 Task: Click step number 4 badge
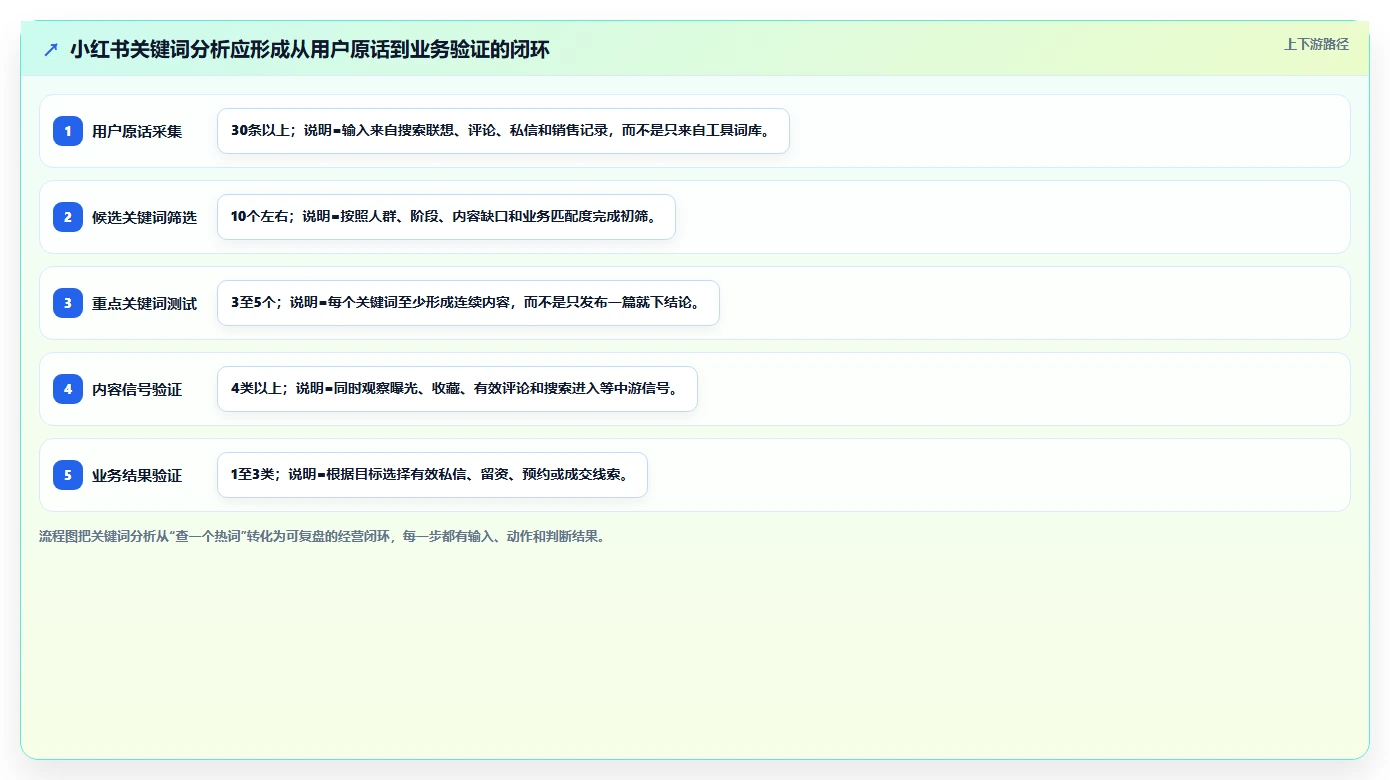(68, 389)
